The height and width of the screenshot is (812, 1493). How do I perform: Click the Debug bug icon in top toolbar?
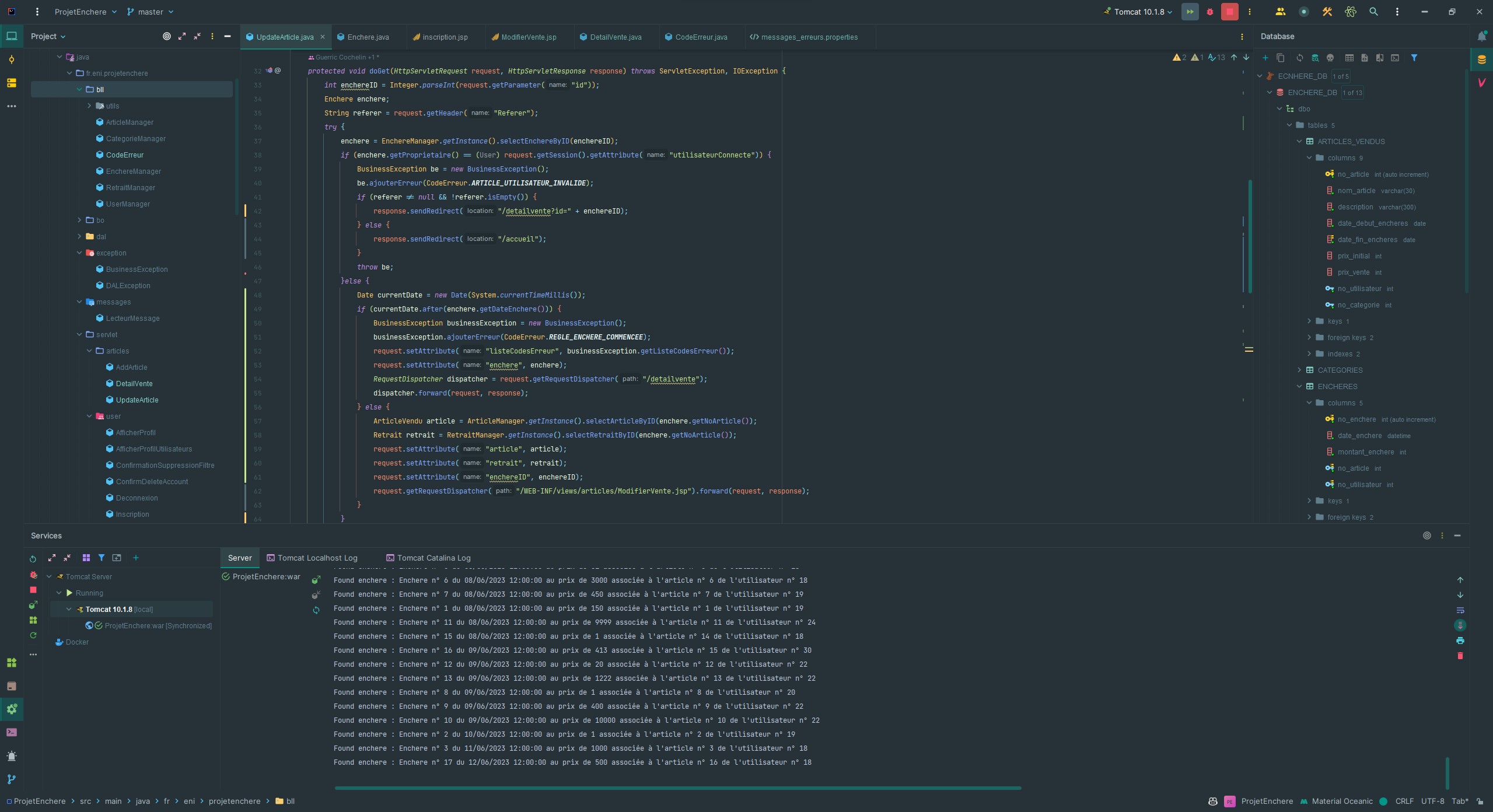coord(1210,12)
